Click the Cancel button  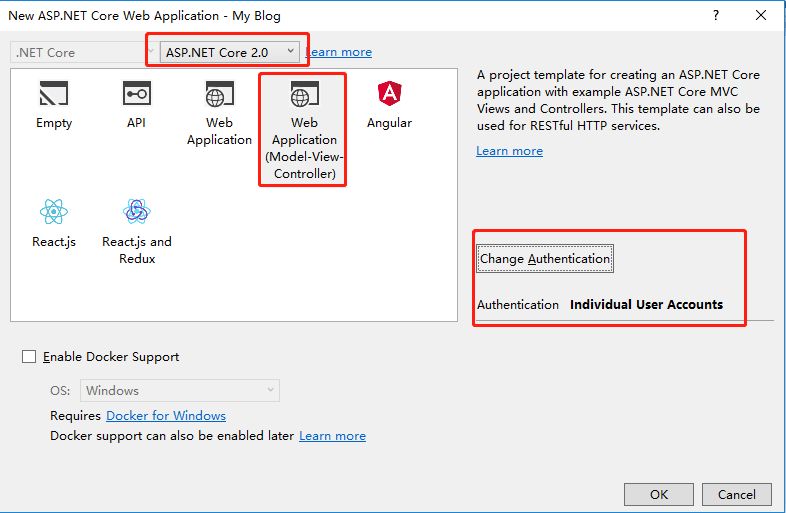pyautogui.click(x=736, y=494)
